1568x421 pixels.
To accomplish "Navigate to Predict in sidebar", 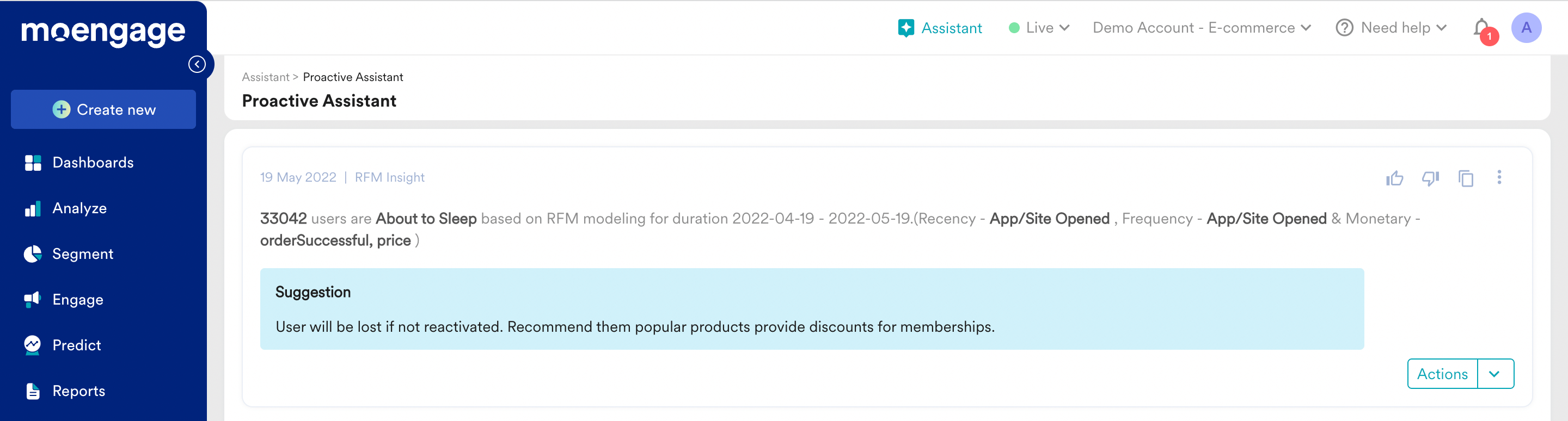I will click(77, 345).
